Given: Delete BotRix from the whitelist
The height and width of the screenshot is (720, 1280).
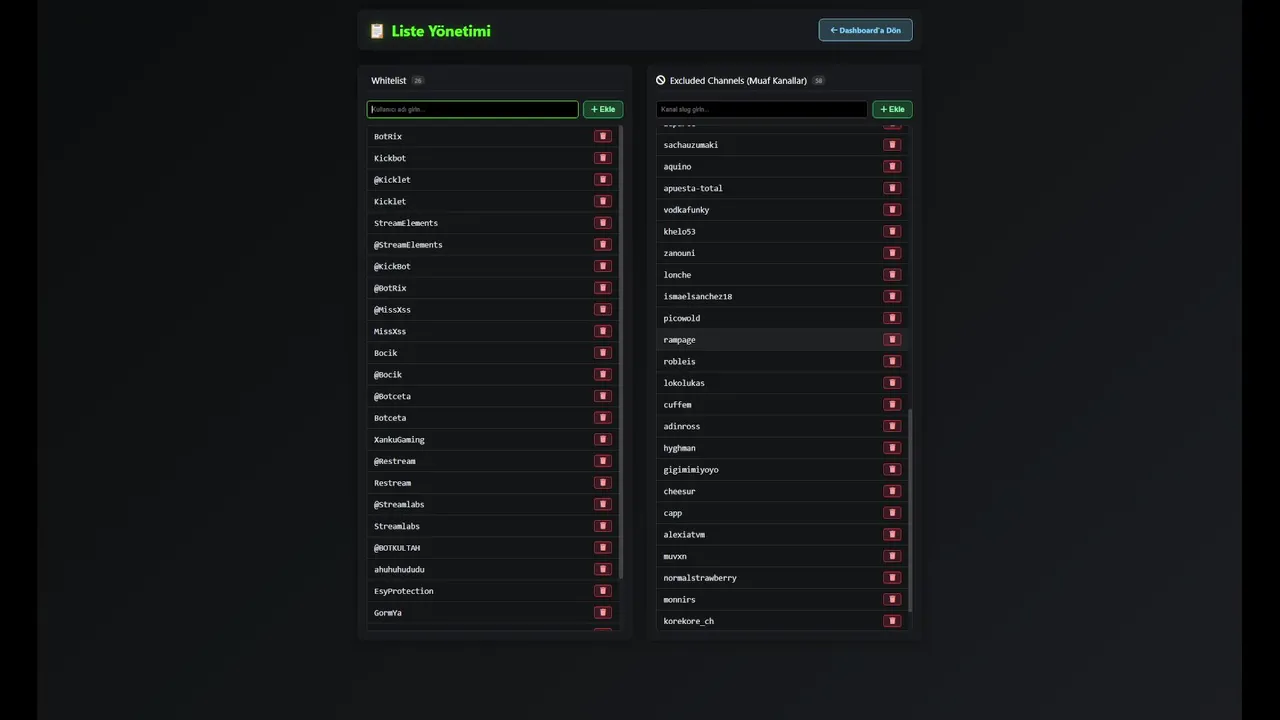Looking at the screenshot, I should tap(602, 136).
